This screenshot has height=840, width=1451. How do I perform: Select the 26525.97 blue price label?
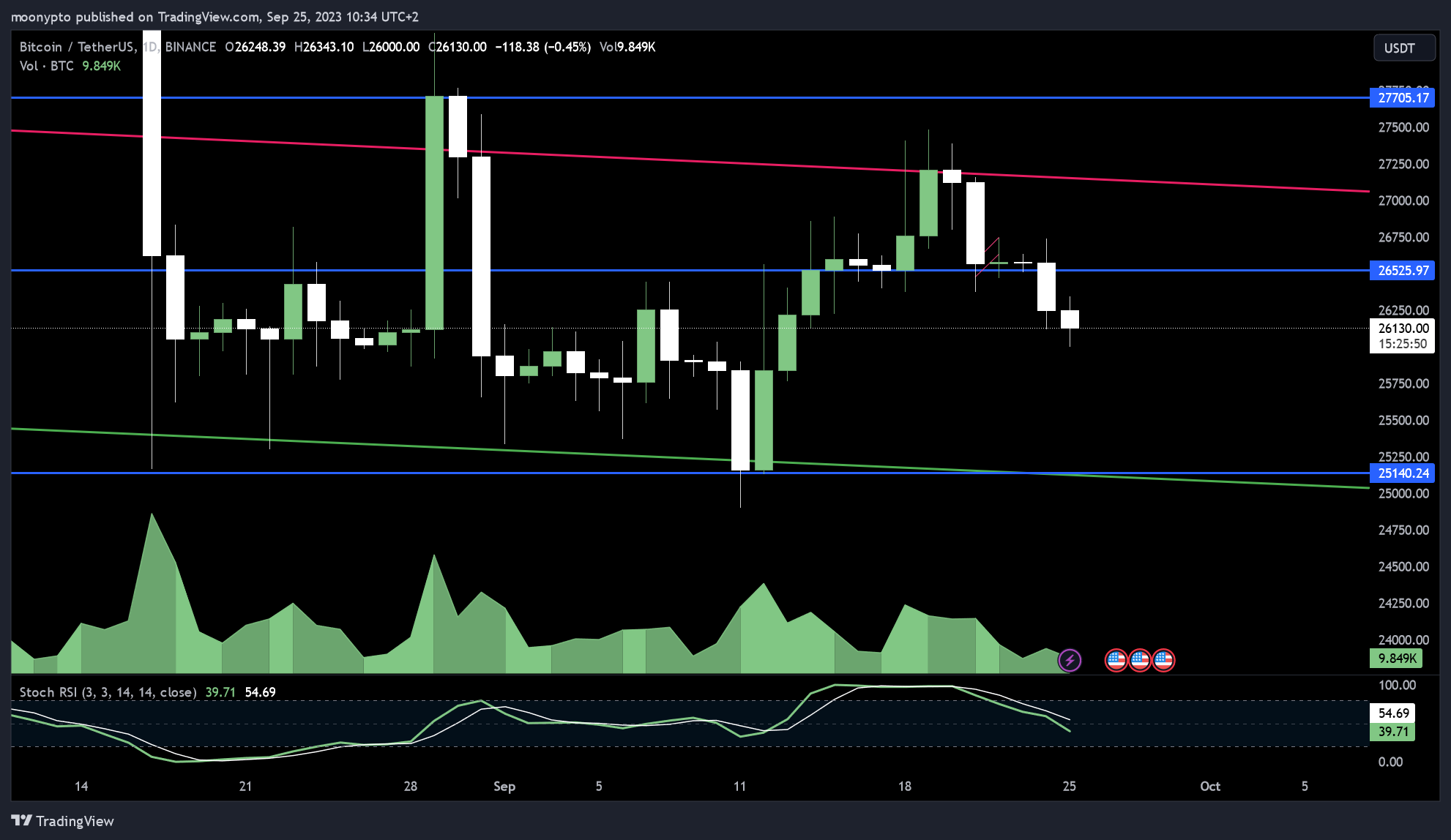tap(1403, 270)
